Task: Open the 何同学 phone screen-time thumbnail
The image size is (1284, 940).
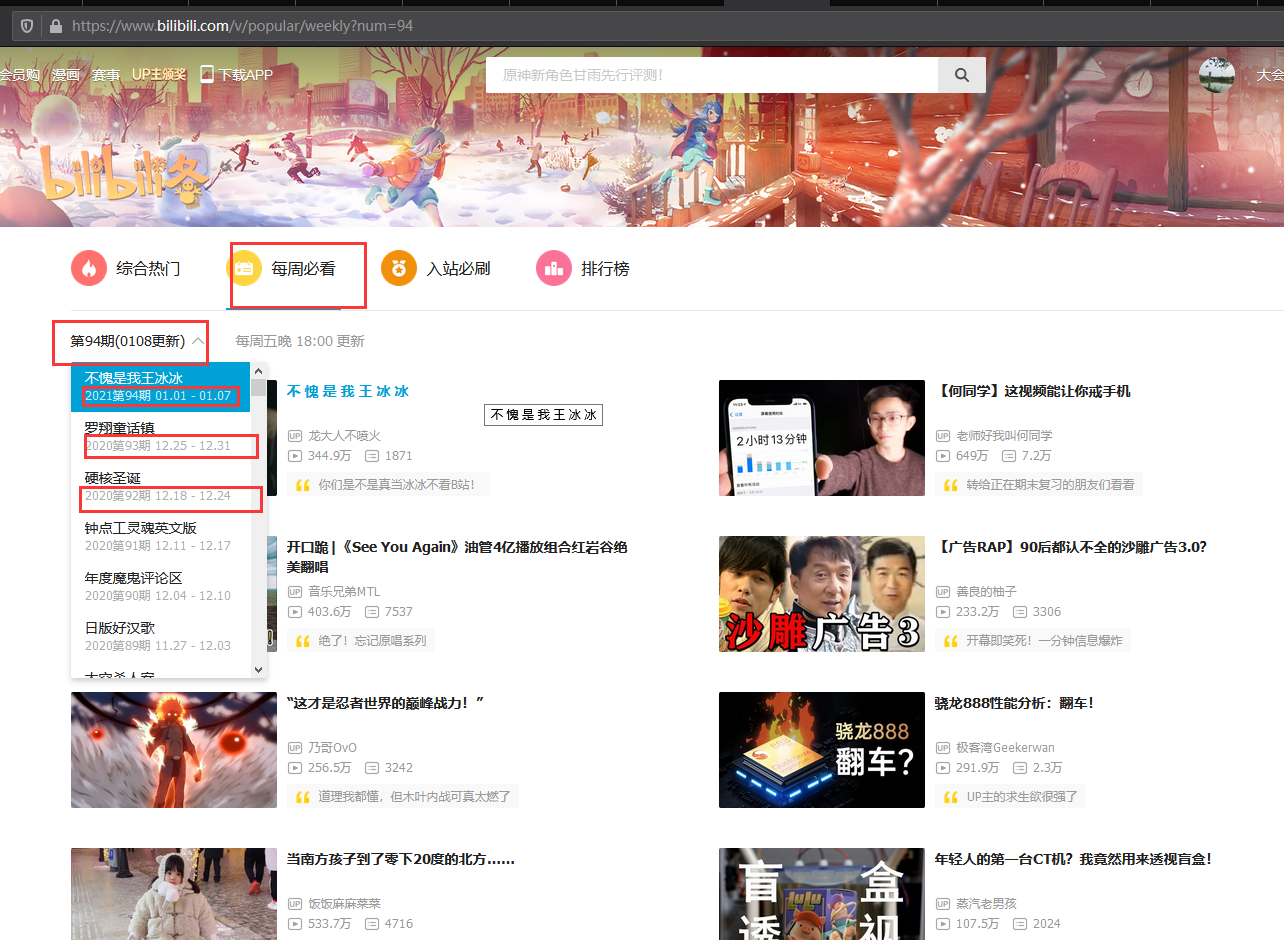Action: [x=822, y=438]
